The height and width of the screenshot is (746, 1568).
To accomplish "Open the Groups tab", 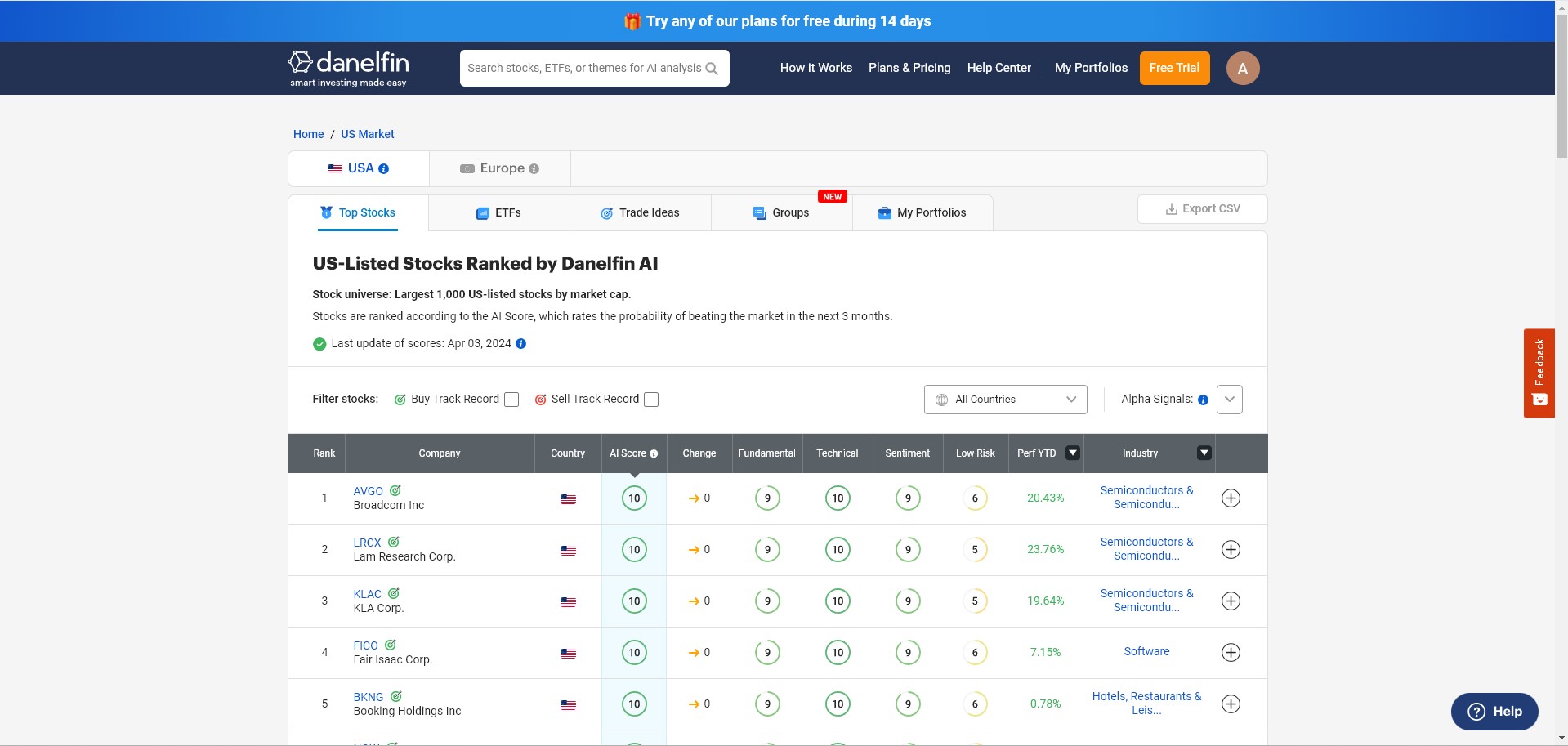I will tap(782, 213).
